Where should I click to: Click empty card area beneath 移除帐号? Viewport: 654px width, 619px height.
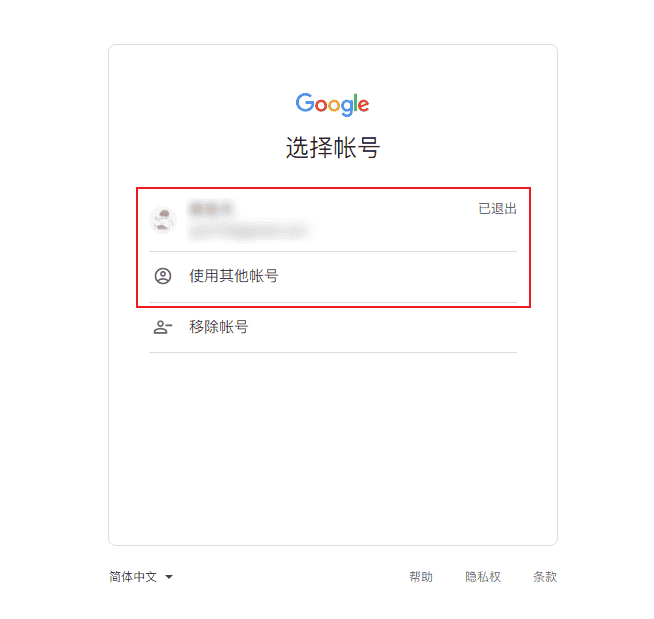click(x=333, y=448)
